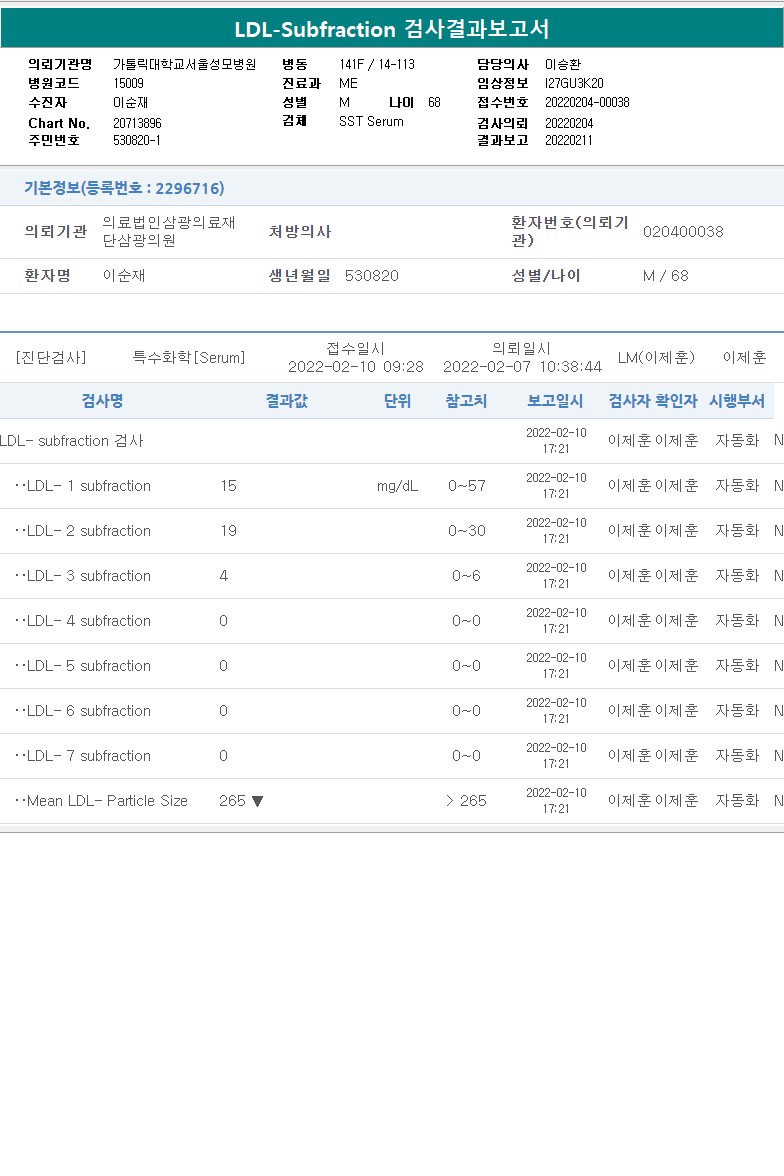Click the 단위 column header

pos(397,400)
